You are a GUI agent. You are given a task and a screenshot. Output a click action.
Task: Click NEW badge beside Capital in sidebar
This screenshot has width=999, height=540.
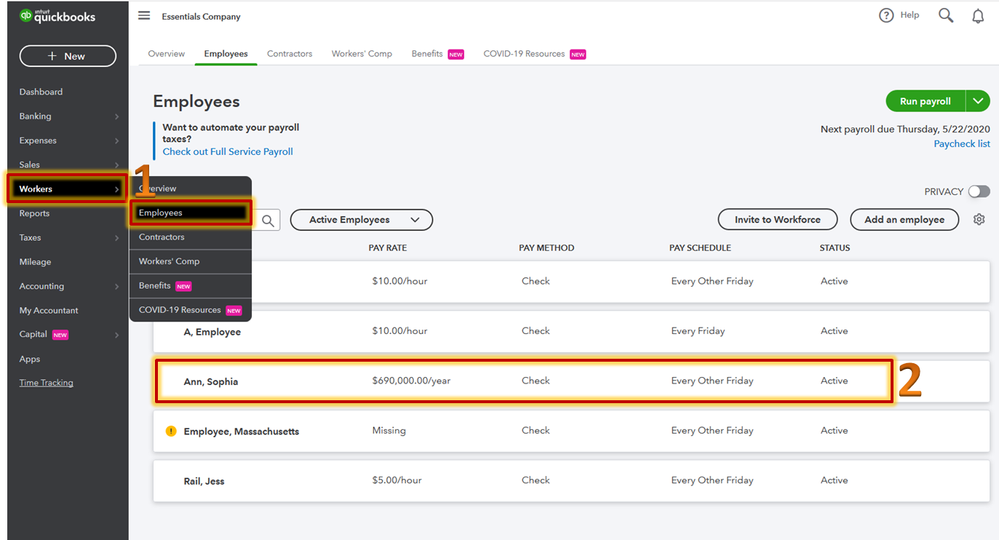click(61, 335)
